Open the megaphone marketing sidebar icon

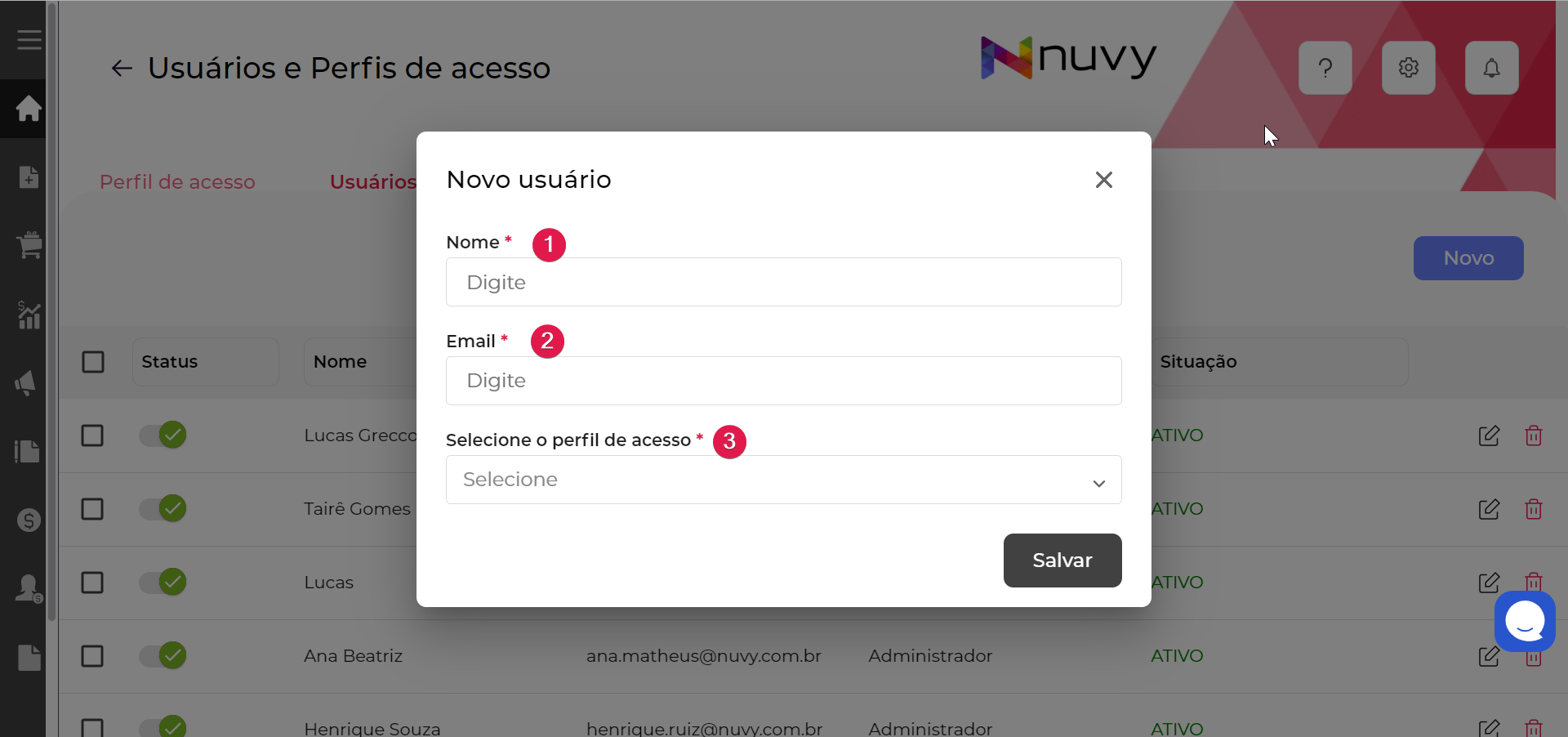click(27, 382)
